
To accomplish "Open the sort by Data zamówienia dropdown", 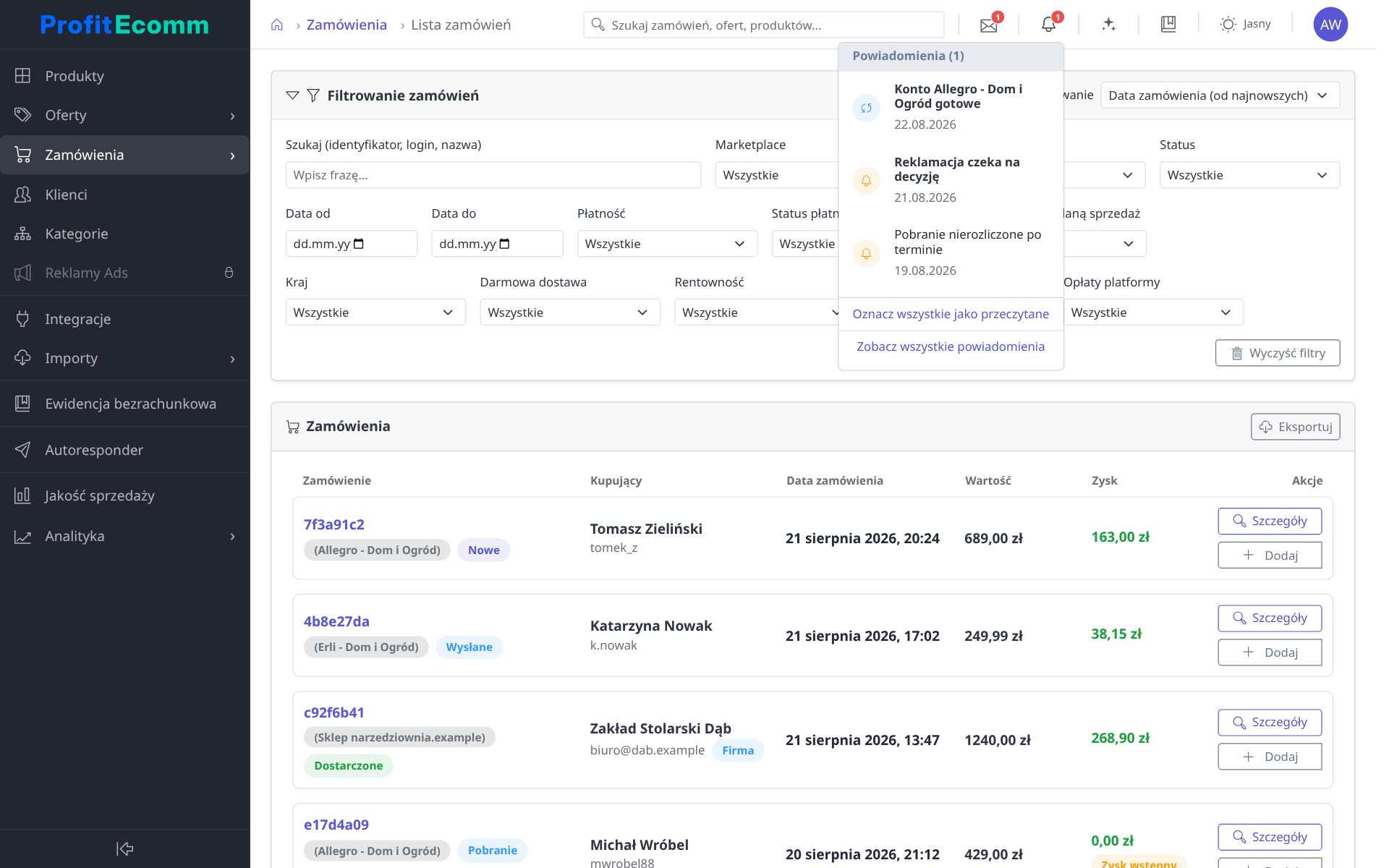I will (x=1220, y=95).
